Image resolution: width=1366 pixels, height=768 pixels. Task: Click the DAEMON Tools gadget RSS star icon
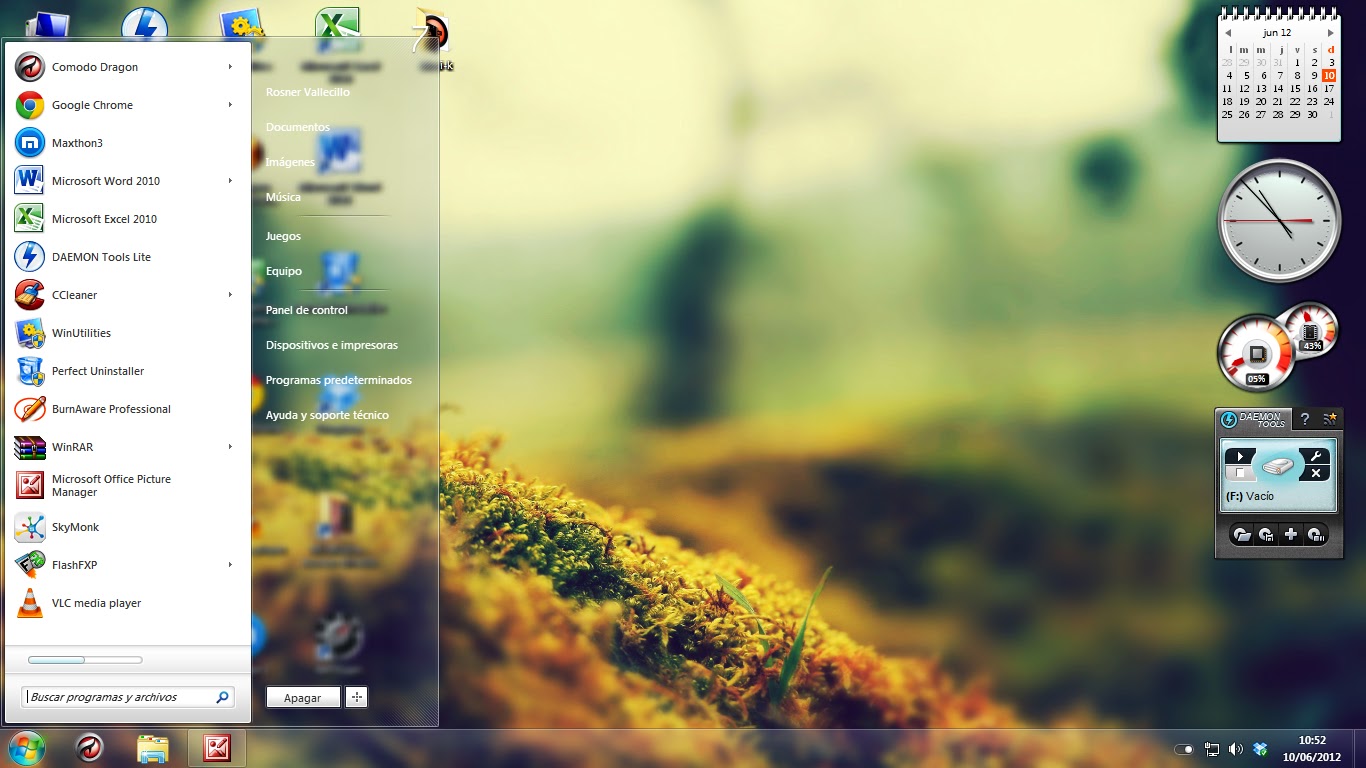tap(1330, 419)
